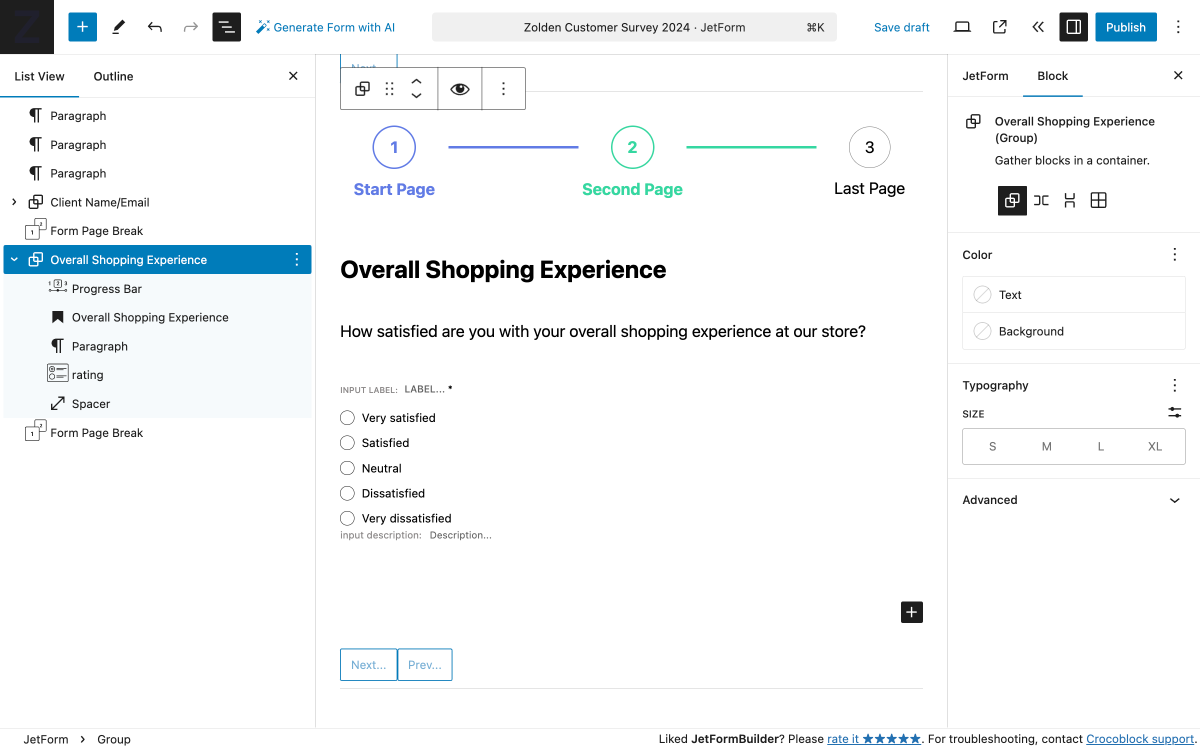Choose font size S
The height and width of the screenshot is (750, 1200).
point(992,447)
